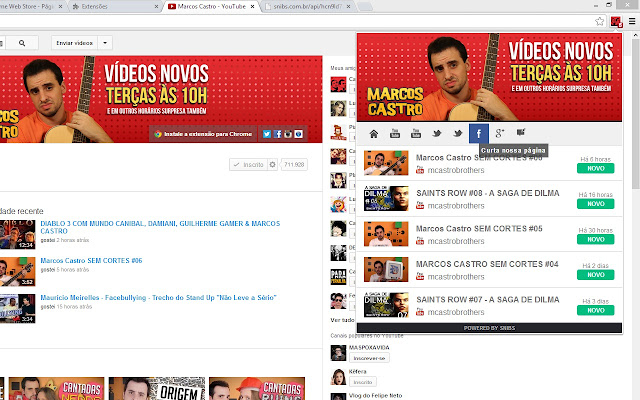Open SAINTS ROW #07 - A SAGA DE DILMA in popup

tap(487, 300)
